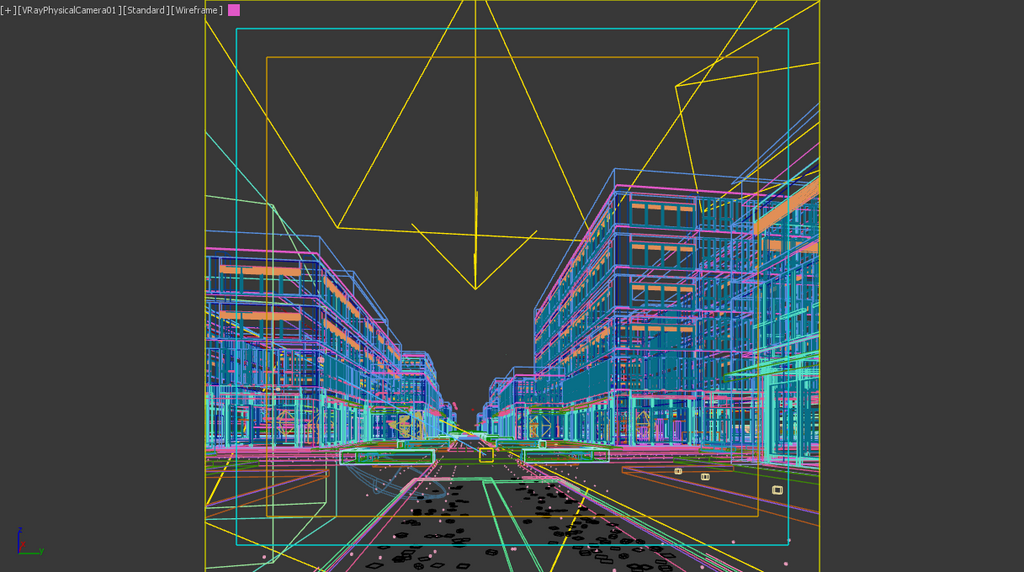Select the rightmost small yellow helper box on right pavement
Image resolution: width=1024 pixels, height=572 pixels.
[777, 490]
